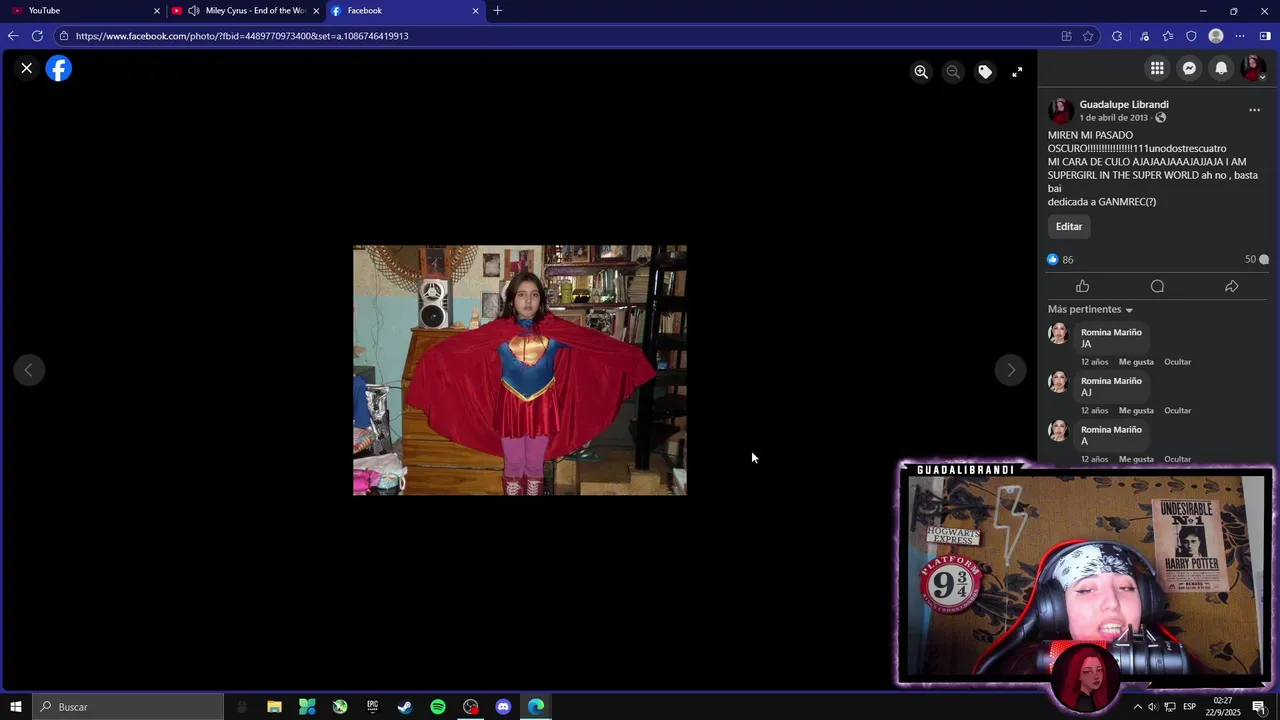
Task: Open Guadalupe Librandi's profile link
Action: (1124, 104)
